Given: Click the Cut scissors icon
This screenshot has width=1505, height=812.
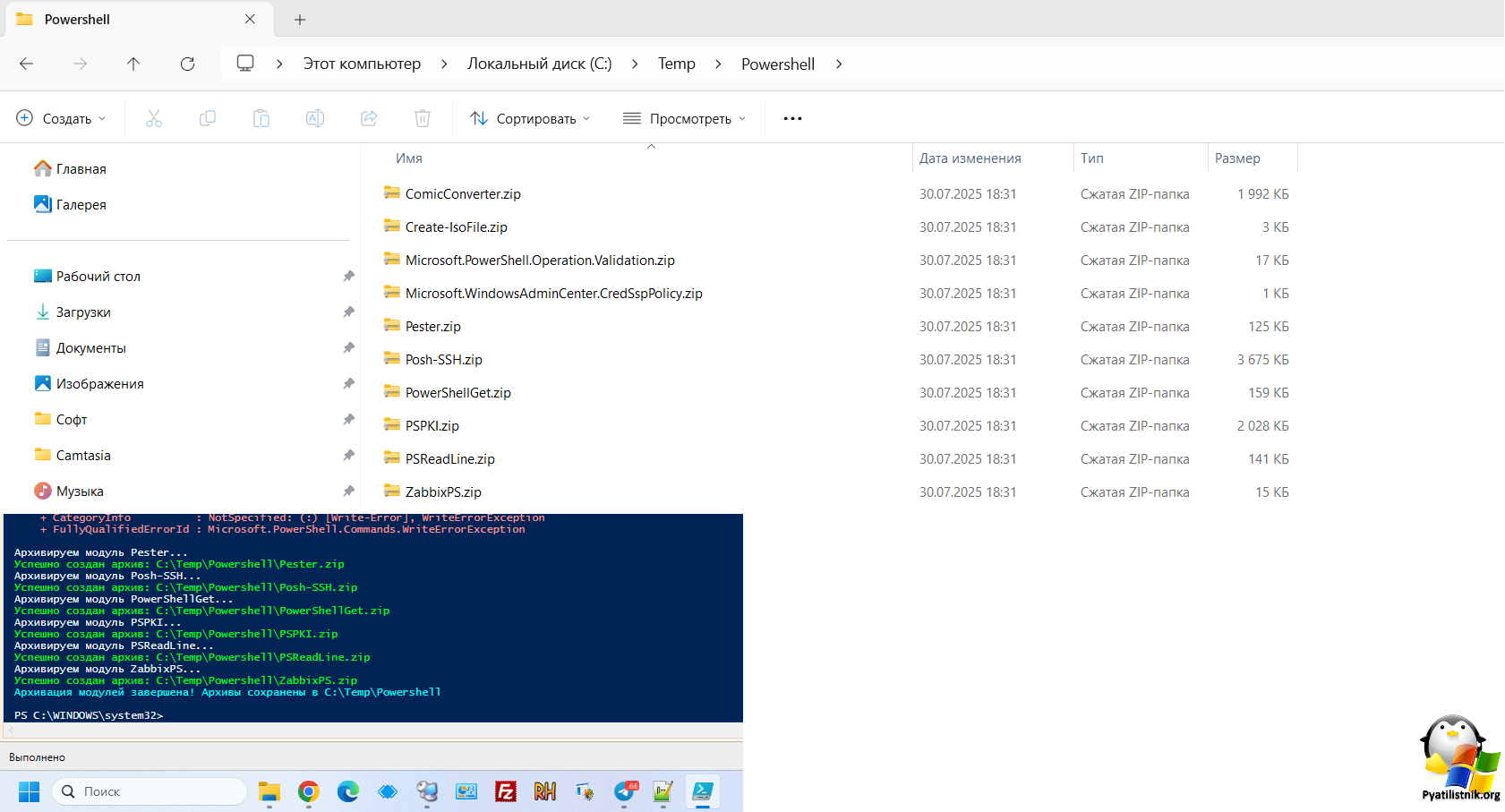Looking at the screenshot, I should tap(154, 118).
